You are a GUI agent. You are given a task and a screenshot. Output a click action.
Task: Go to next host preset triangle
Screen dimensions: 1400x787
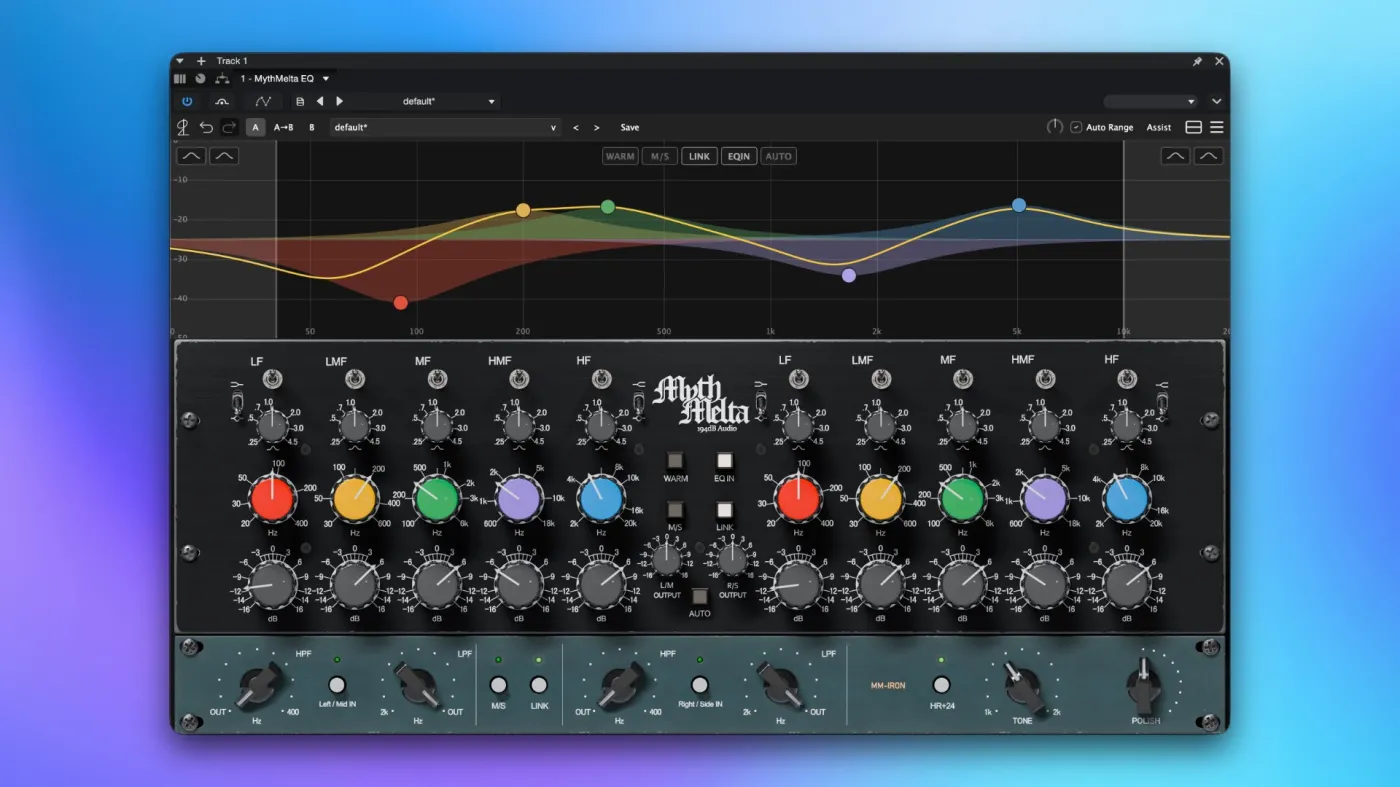pyautogui.click(x=339, y=101)
